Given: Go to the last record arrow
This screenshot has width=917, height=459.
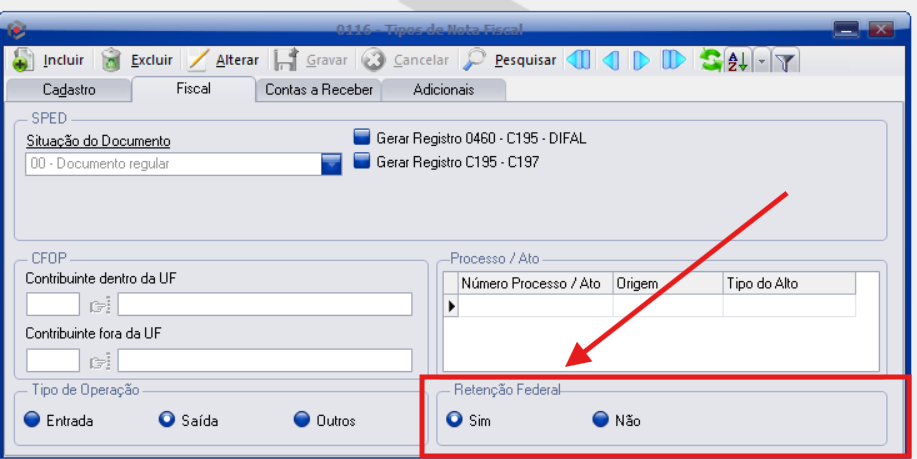Looking at the screenshot, I should (674, 60).
